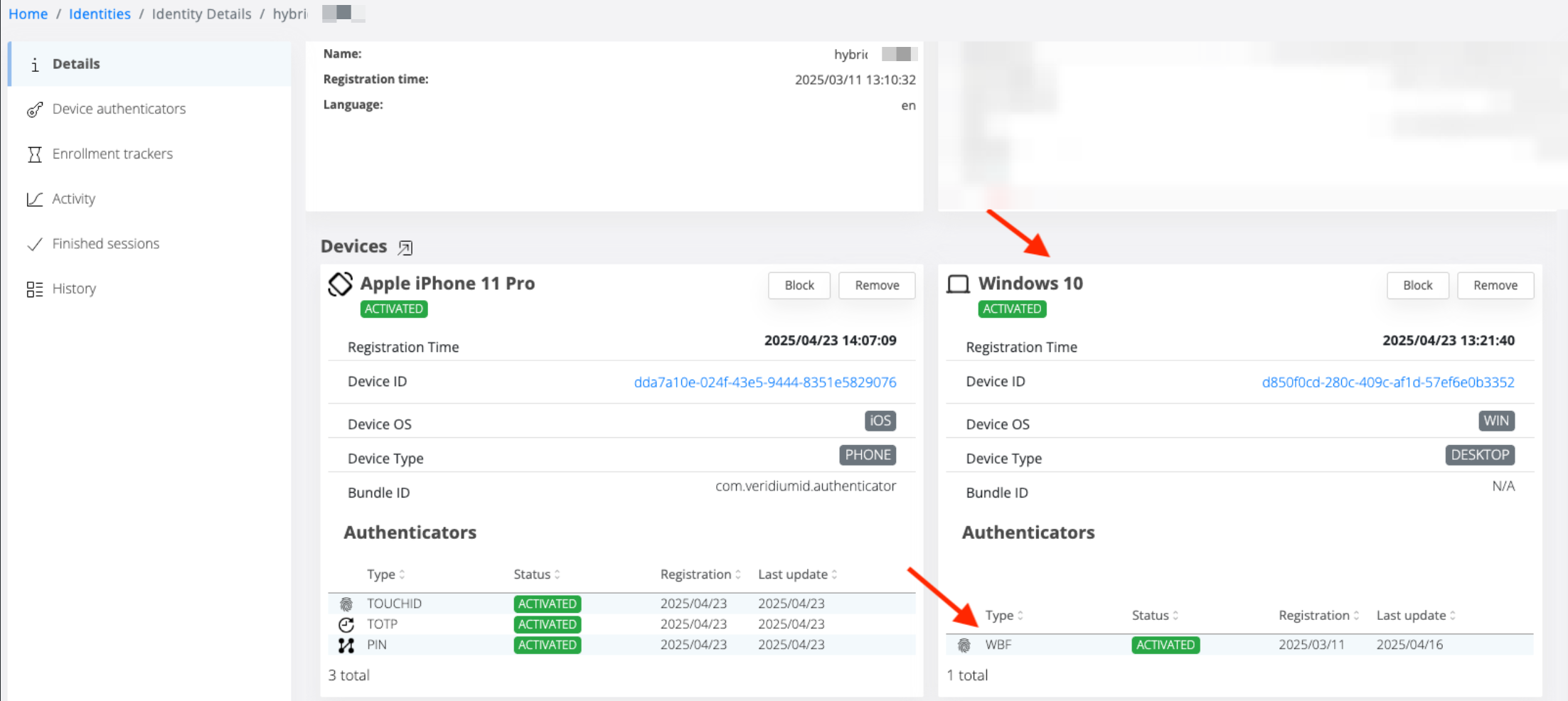This screenshot has height=701, width=1568.
Task: Select the Details sidebar item
Action: click(76, 64)
